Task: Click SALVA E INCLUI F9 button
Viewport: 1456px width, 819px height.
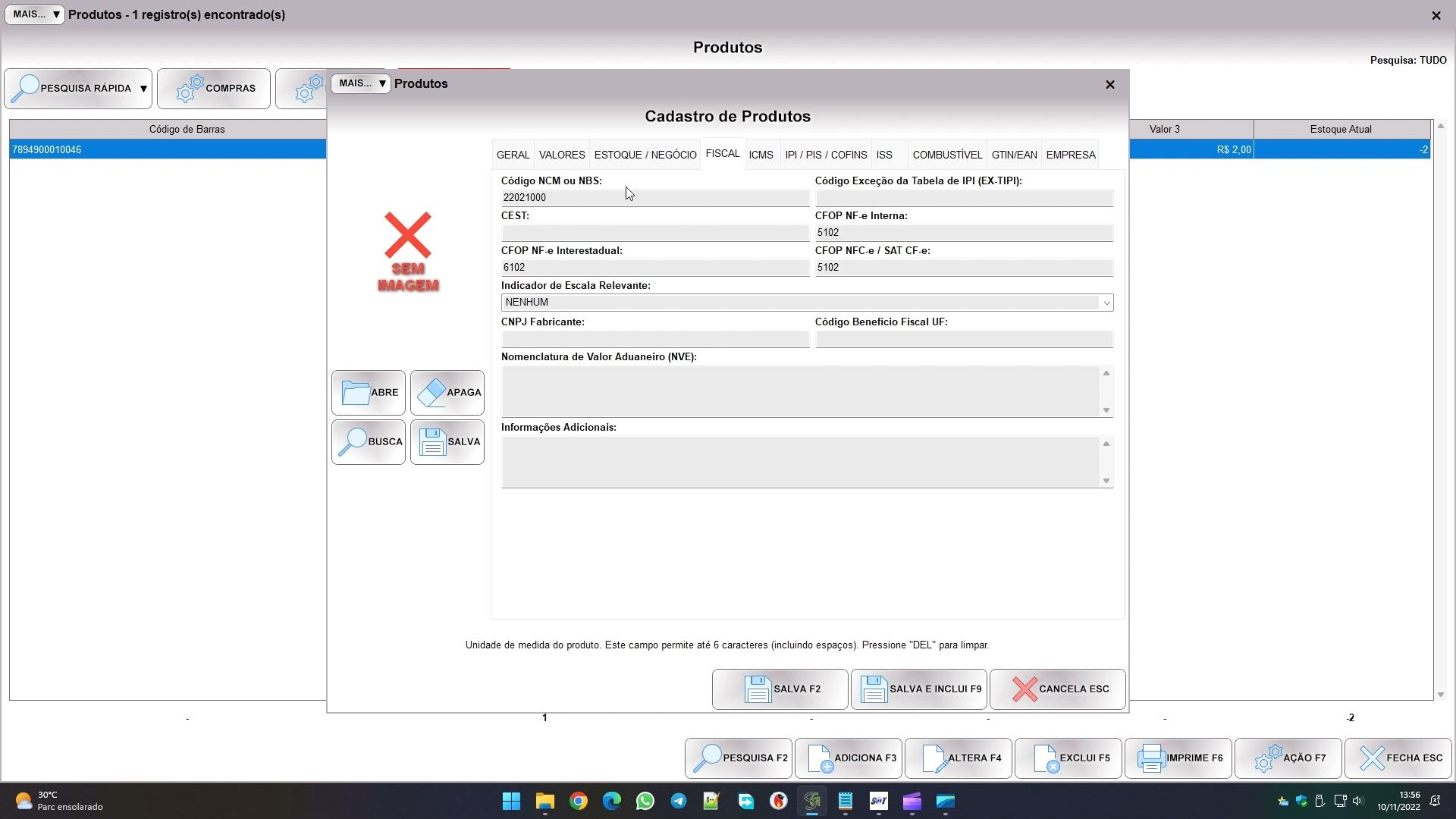Action: pos(918,689)
